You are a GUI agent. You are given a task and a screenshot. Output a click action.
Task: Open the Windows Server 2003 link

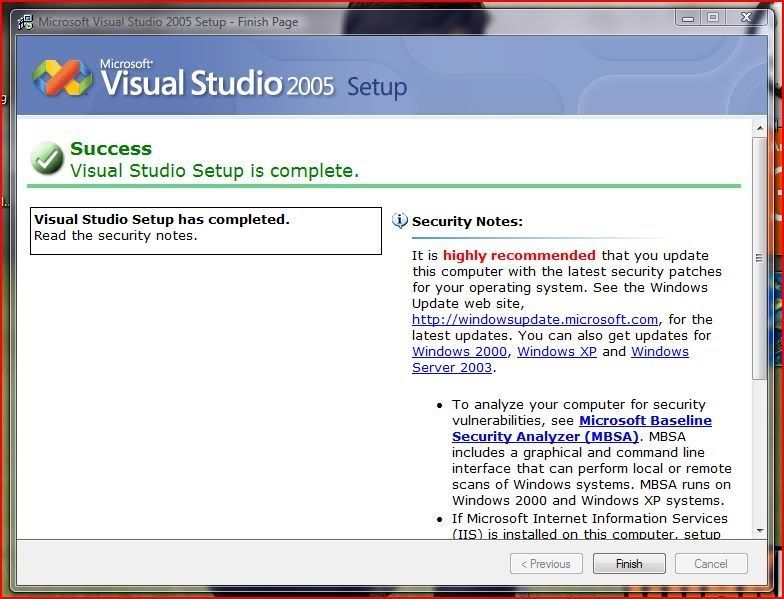click(550, 360)
